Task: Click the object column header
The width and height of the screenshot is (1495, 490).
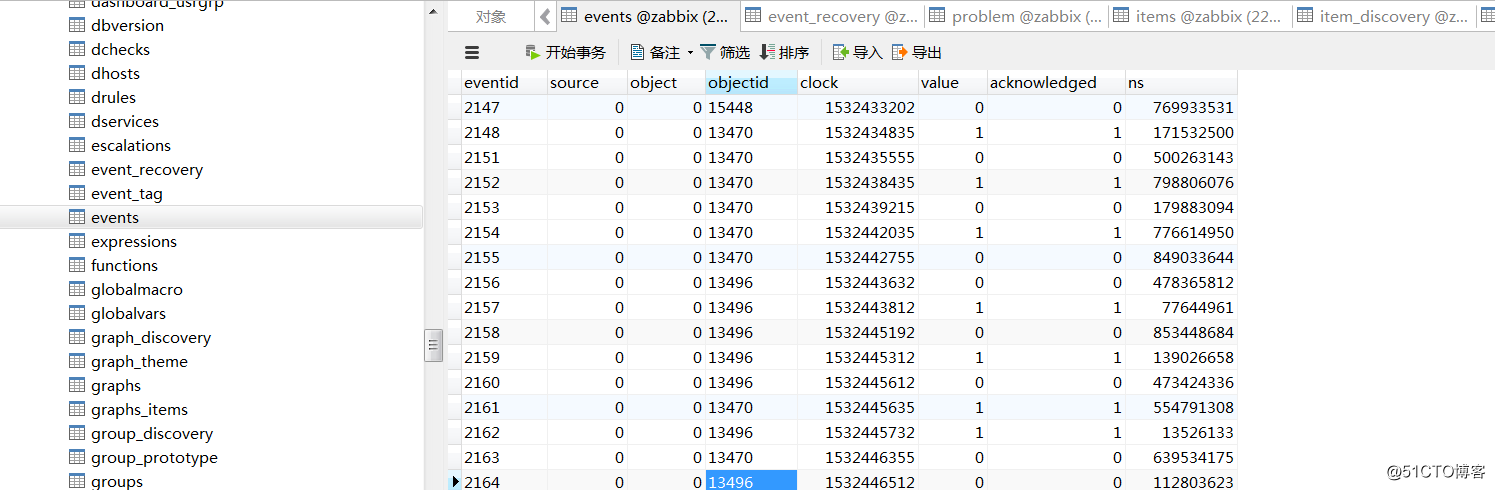Action: coord(666,83)
